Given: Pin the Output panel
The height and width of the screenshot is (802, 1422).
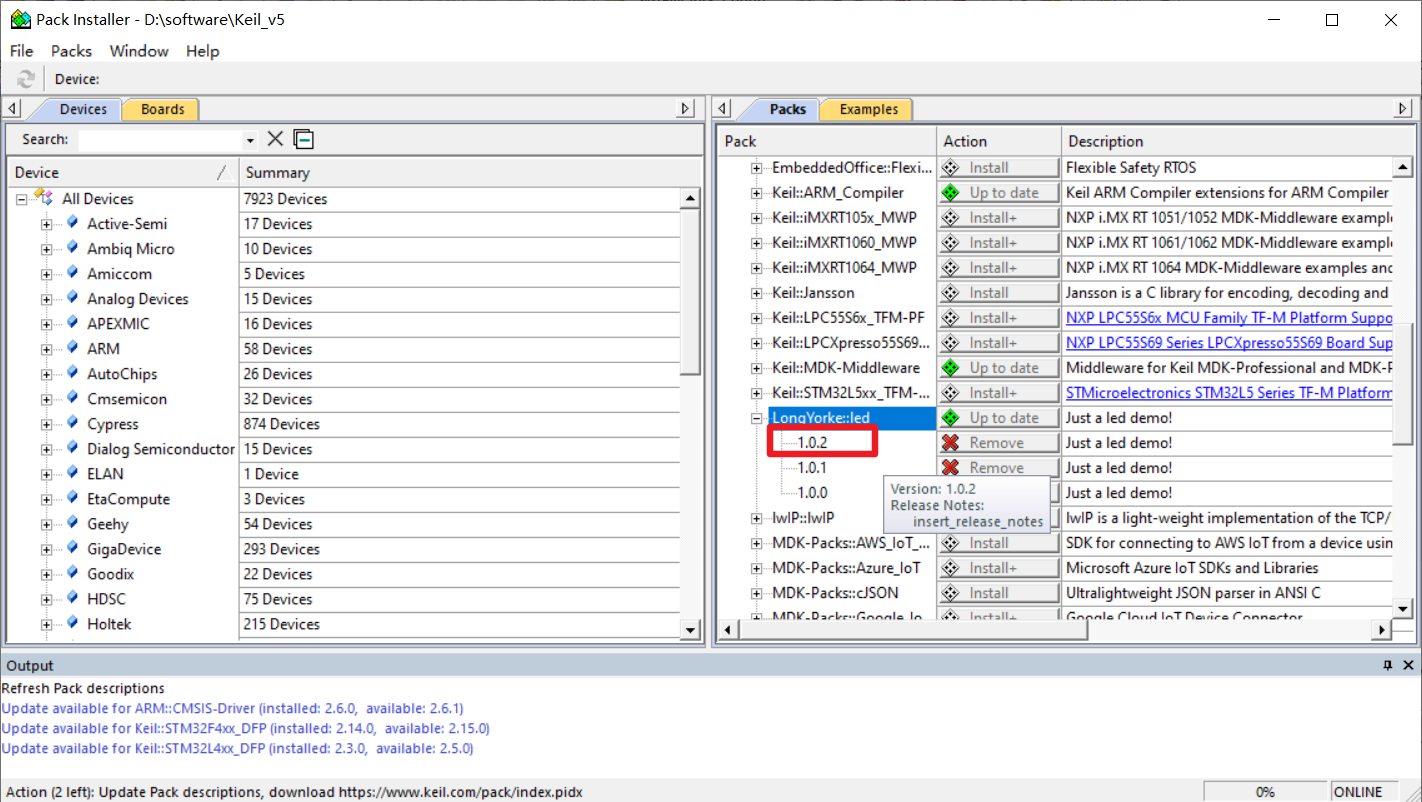Looking at the screenshot, I should point(1387,665).
